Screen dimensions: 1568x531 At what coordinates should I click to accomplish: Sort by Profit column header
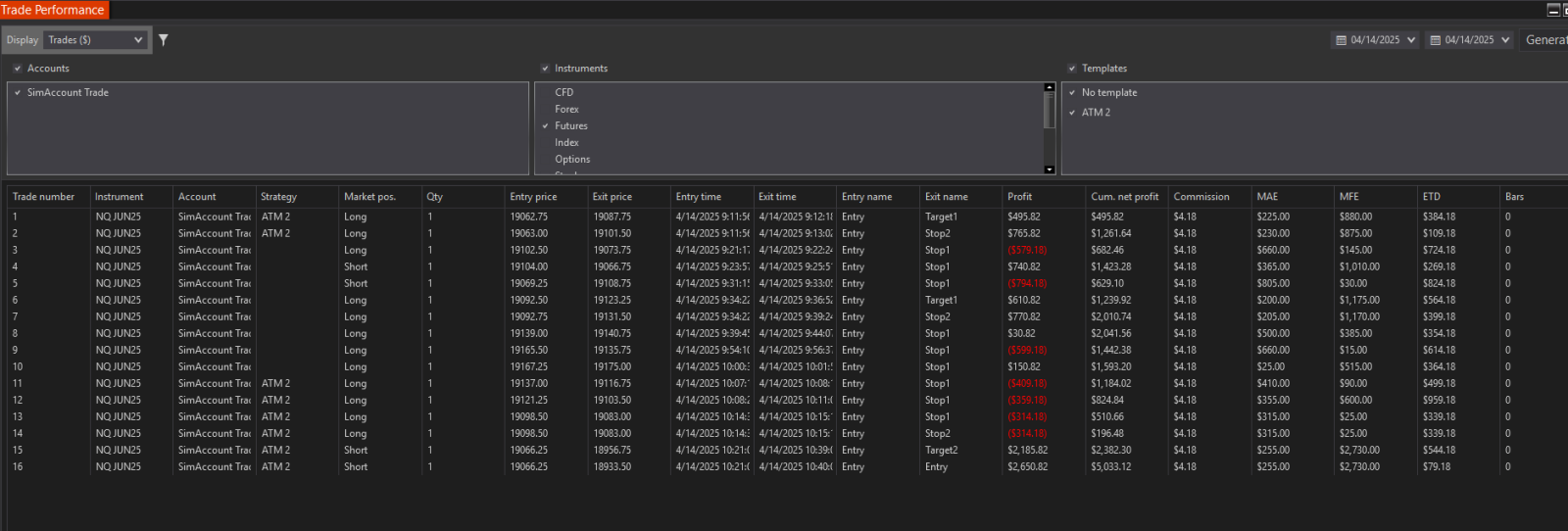[x=1020, y=197]
